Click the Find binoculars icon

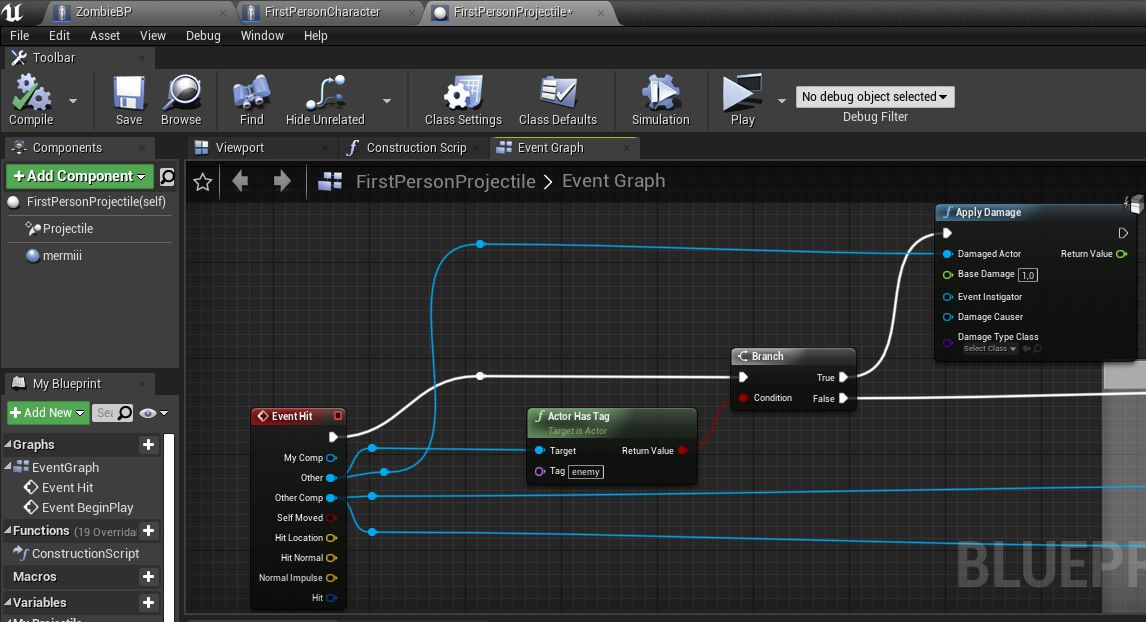point(251,93)
